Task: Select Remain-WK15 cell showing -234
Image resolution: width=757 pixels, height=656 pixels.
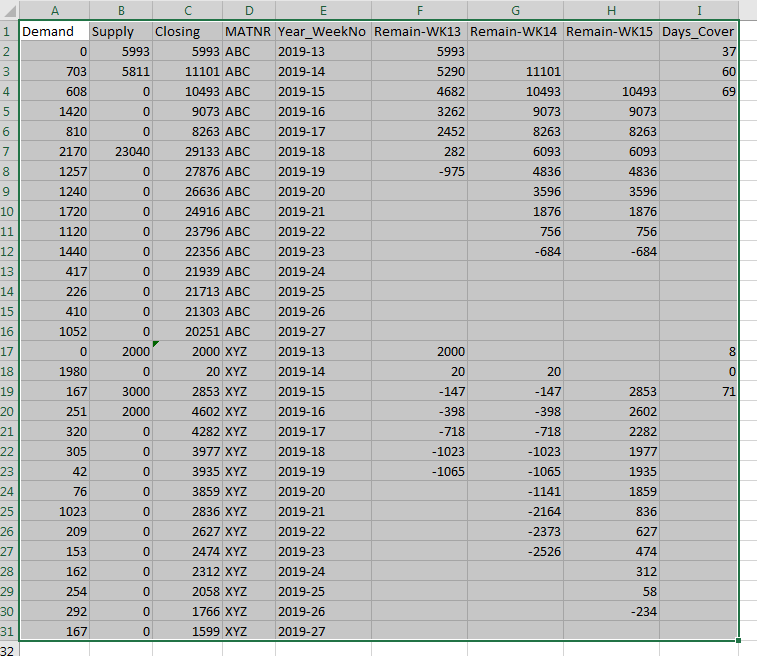Action: point(611,612)
